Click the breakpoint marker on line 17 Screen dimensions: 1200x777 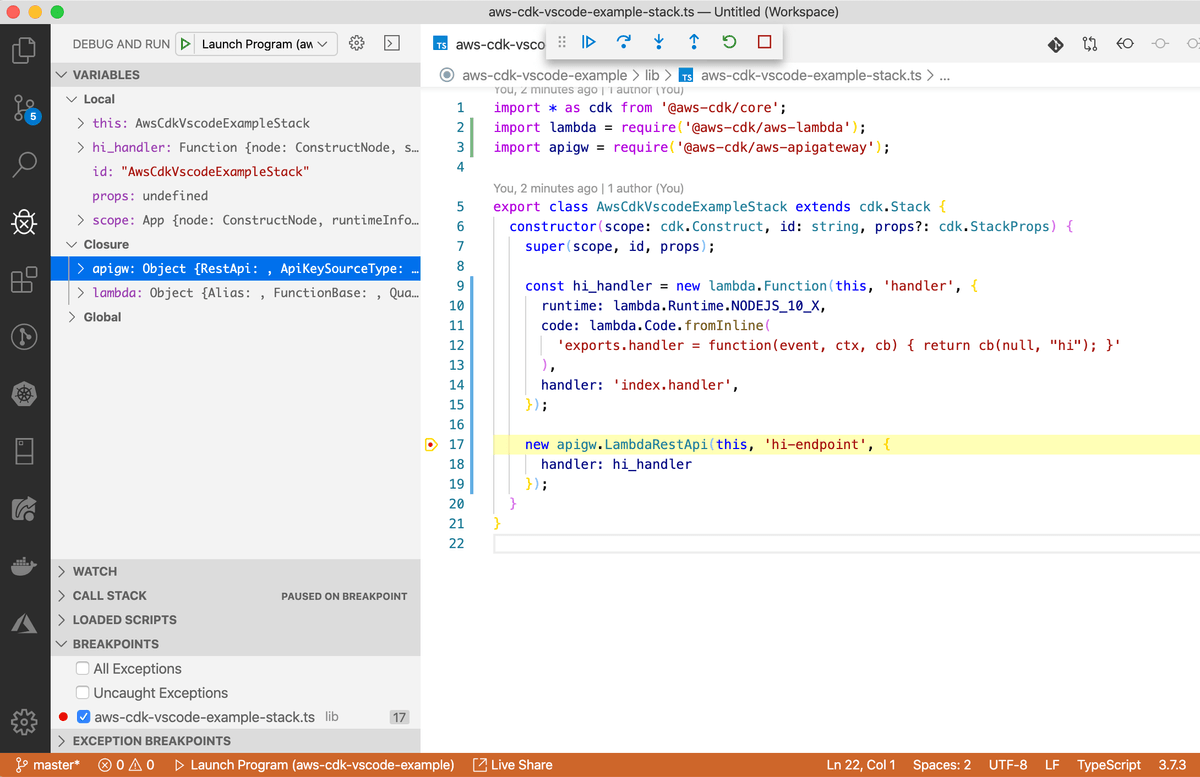pyautogui.click(x=430, y=444)
